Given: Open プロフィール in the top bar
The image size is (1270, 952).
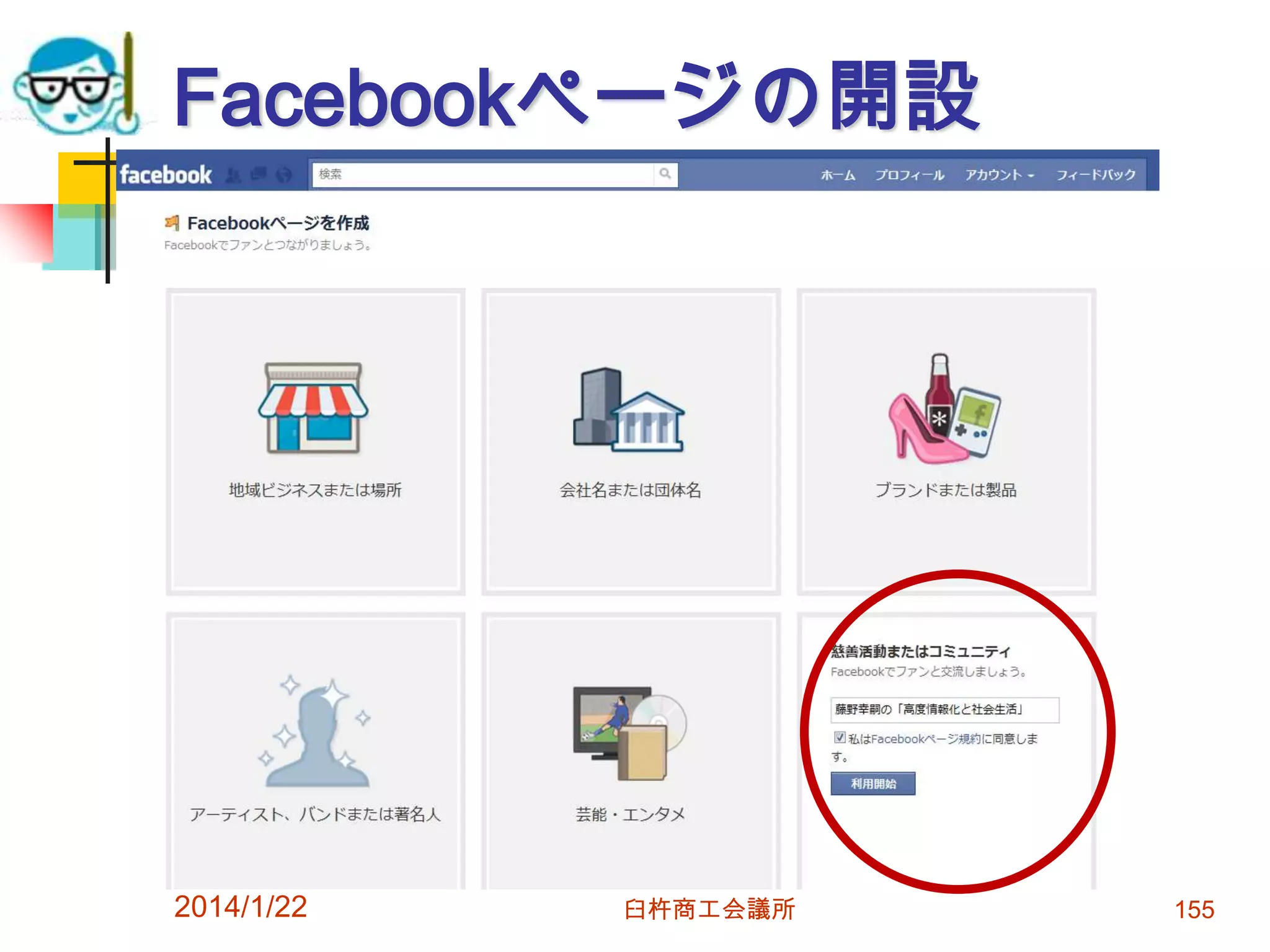Looking at the screenshot, I should [x=910, y=175].
